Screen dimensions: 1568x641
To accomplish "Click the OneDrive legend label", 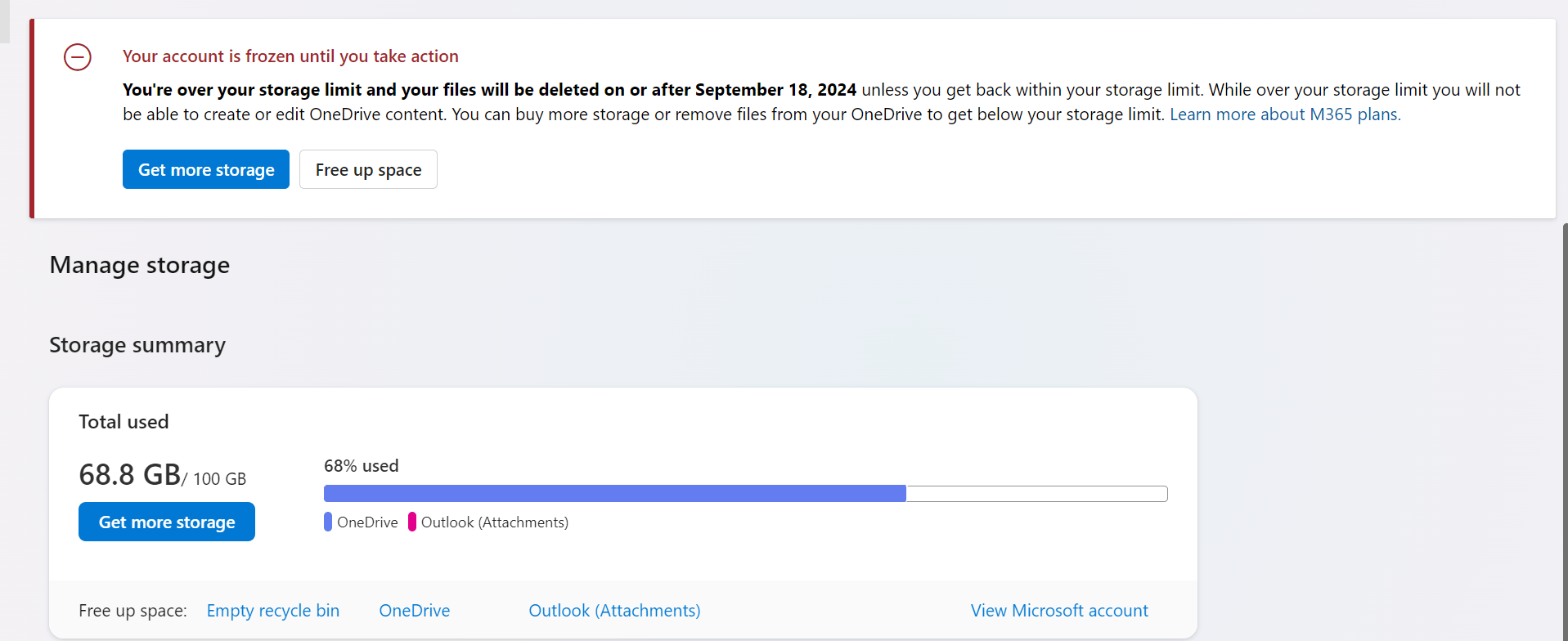I will click(367, 522).
